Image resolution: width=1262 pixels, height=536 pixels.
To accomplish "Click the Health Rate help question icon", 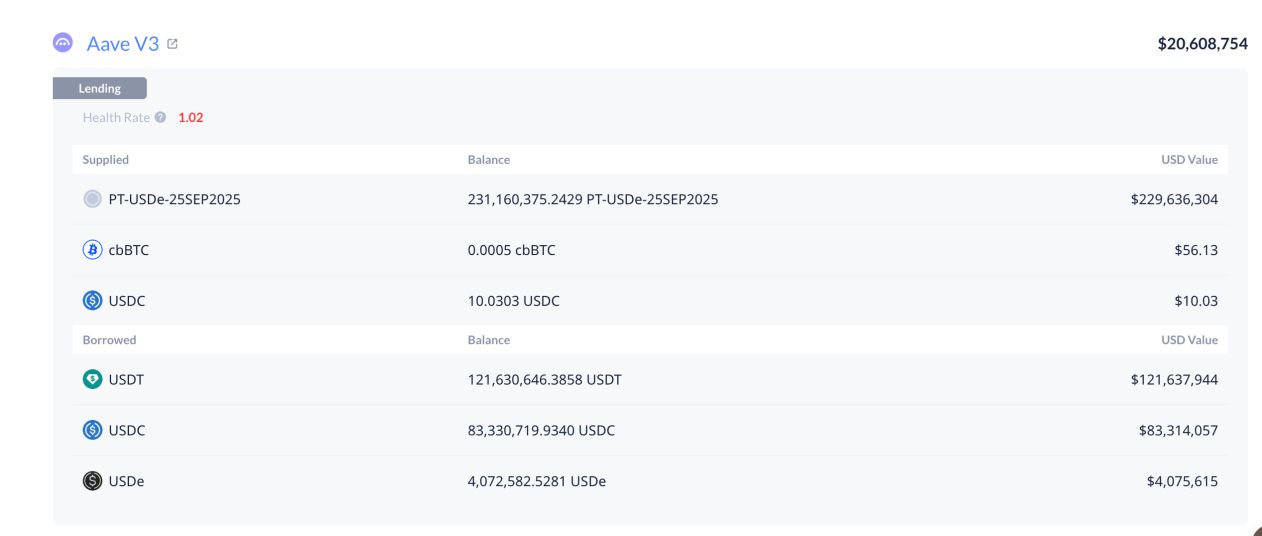I will (161, 118).
